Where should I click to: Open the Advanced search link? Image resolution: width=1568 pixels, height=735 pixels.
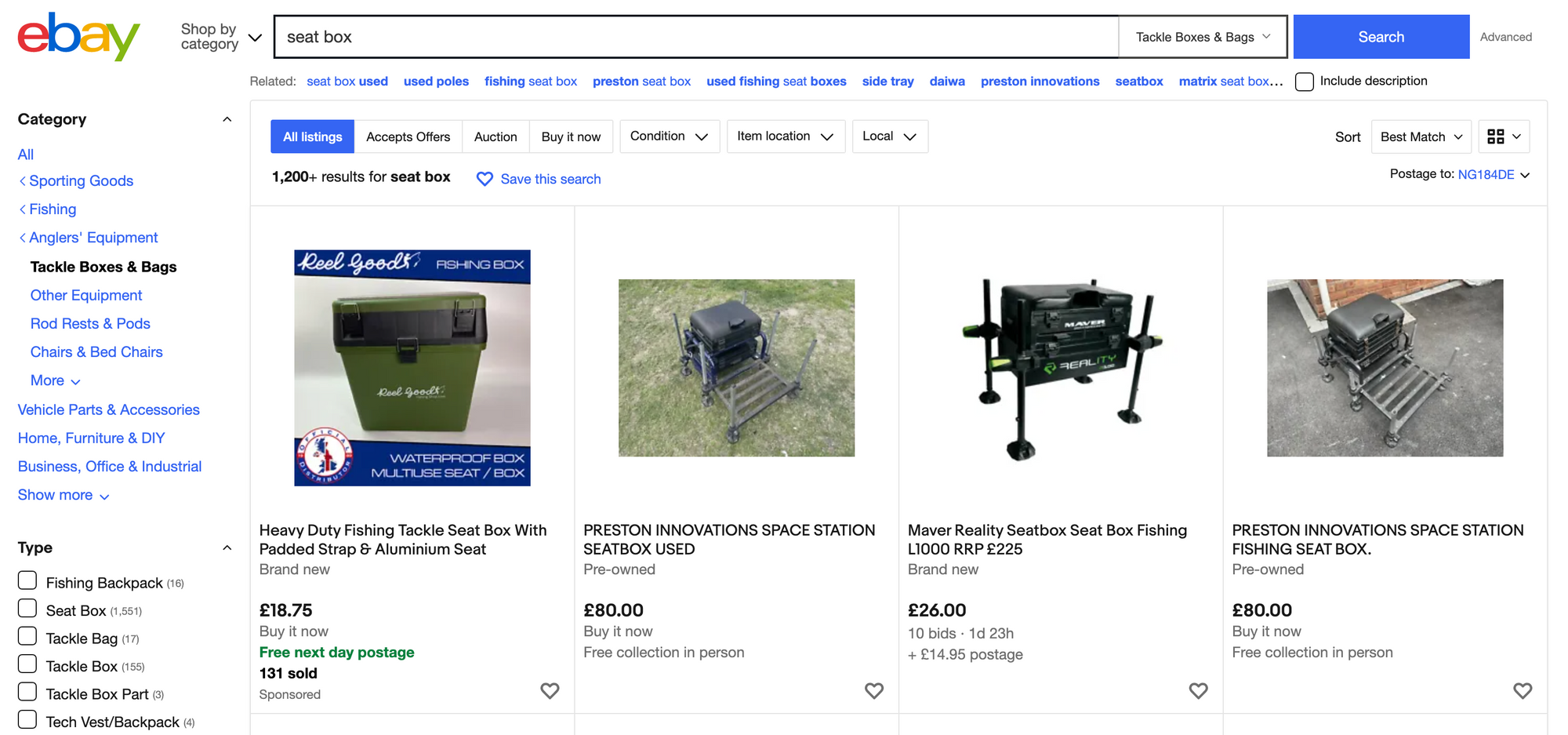point(1504,36)
